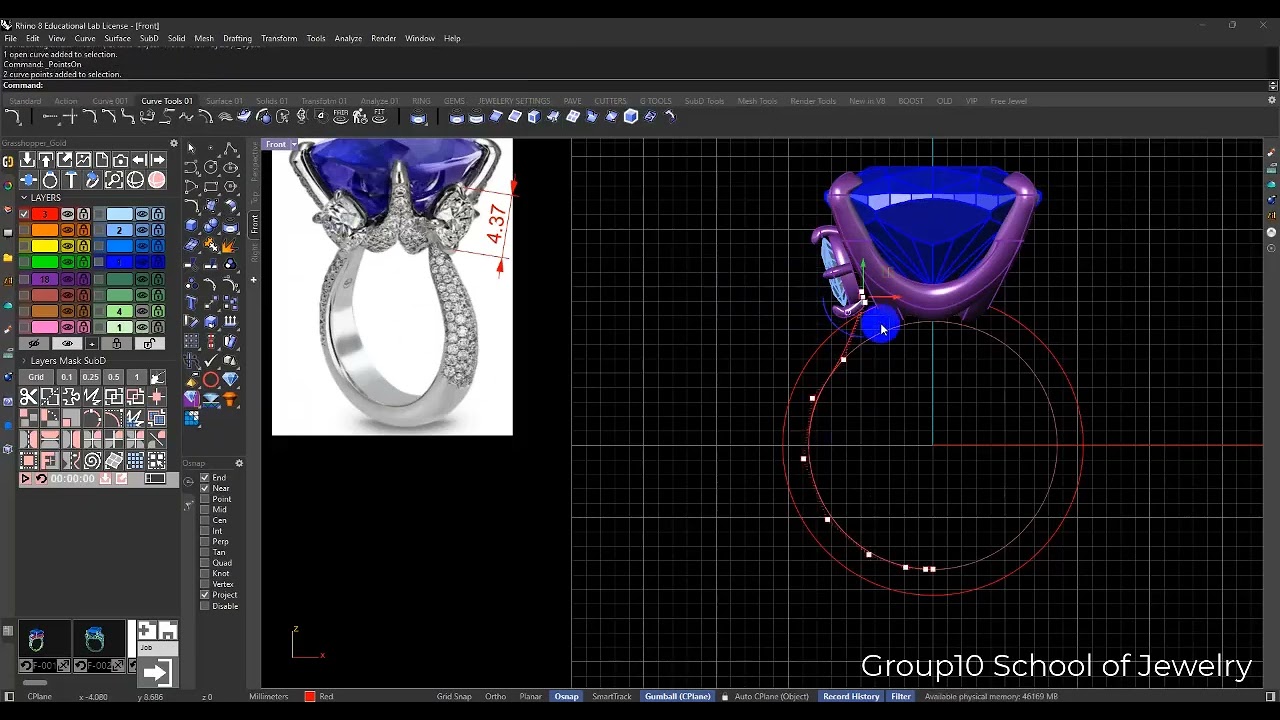
Task: Toggle Record History in the status bar
Action: pyautogui.click(x=851, y=696)
